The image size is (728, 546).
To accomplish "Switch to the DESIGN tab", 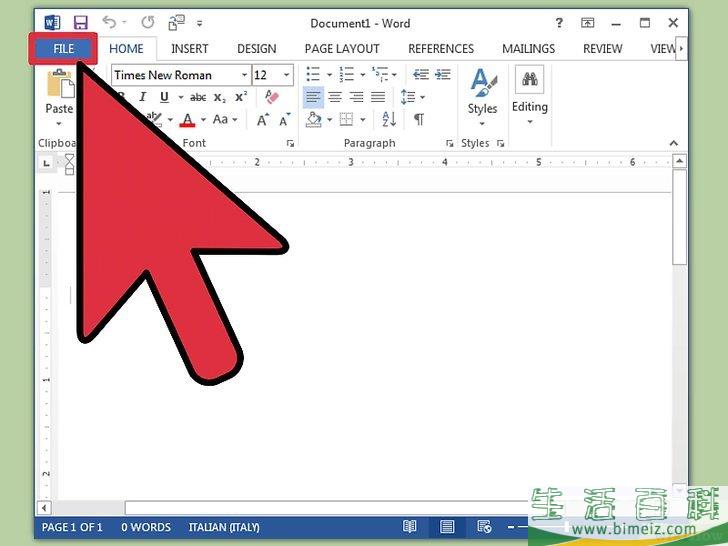I will click(x=257, y=49).
